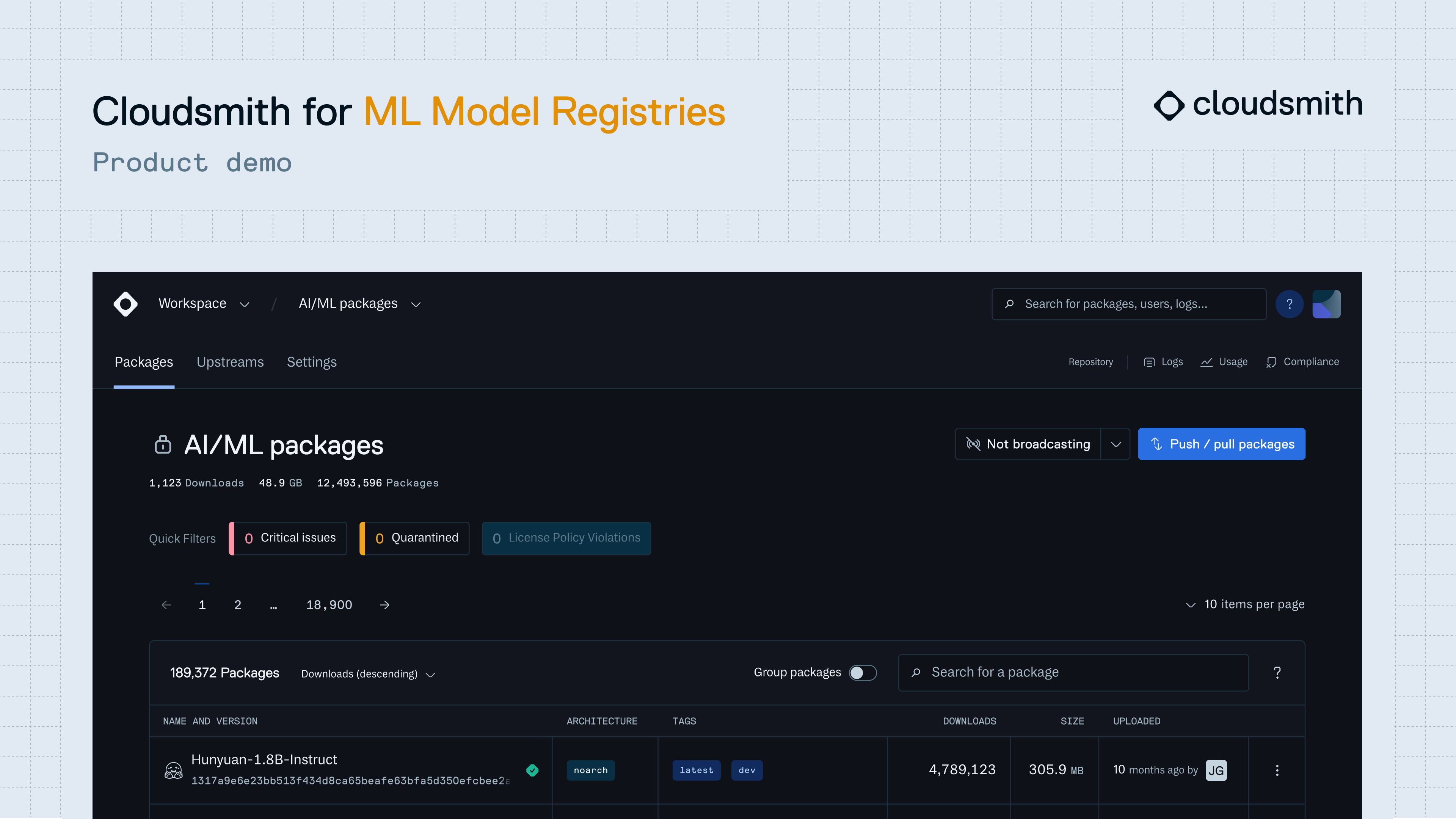The width and height of the screenshot is (1456, 819).
Task: Click the green verified checkmark badge
Action: coord(532,770)
